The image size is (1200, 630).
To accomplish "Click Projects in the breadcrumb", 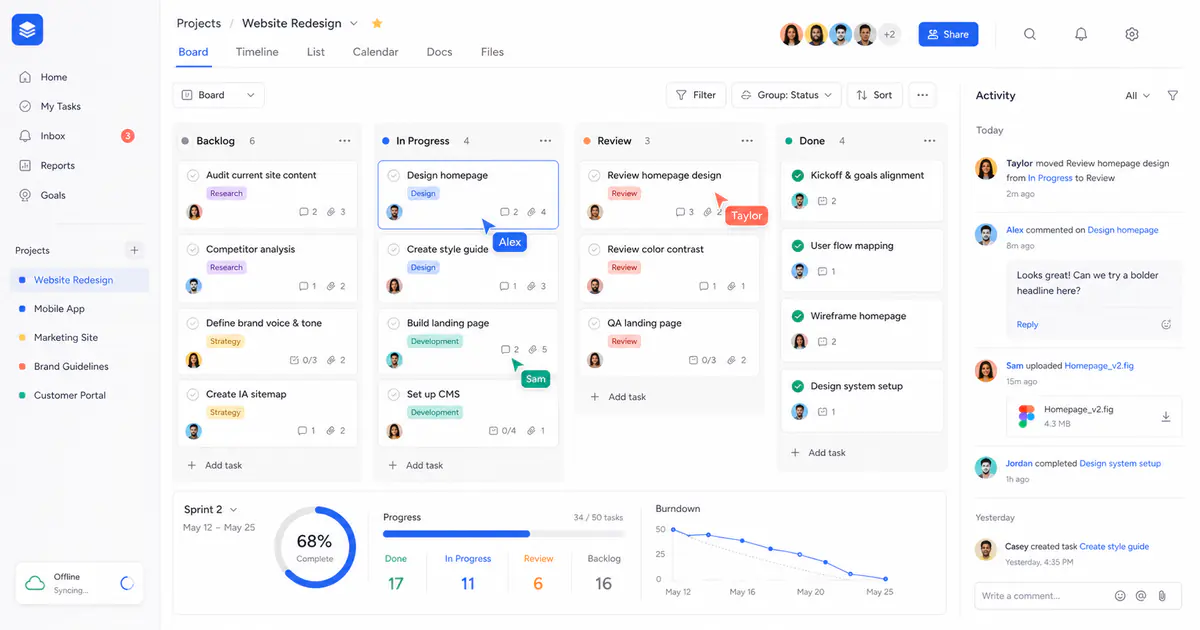I will click(198, 23).
